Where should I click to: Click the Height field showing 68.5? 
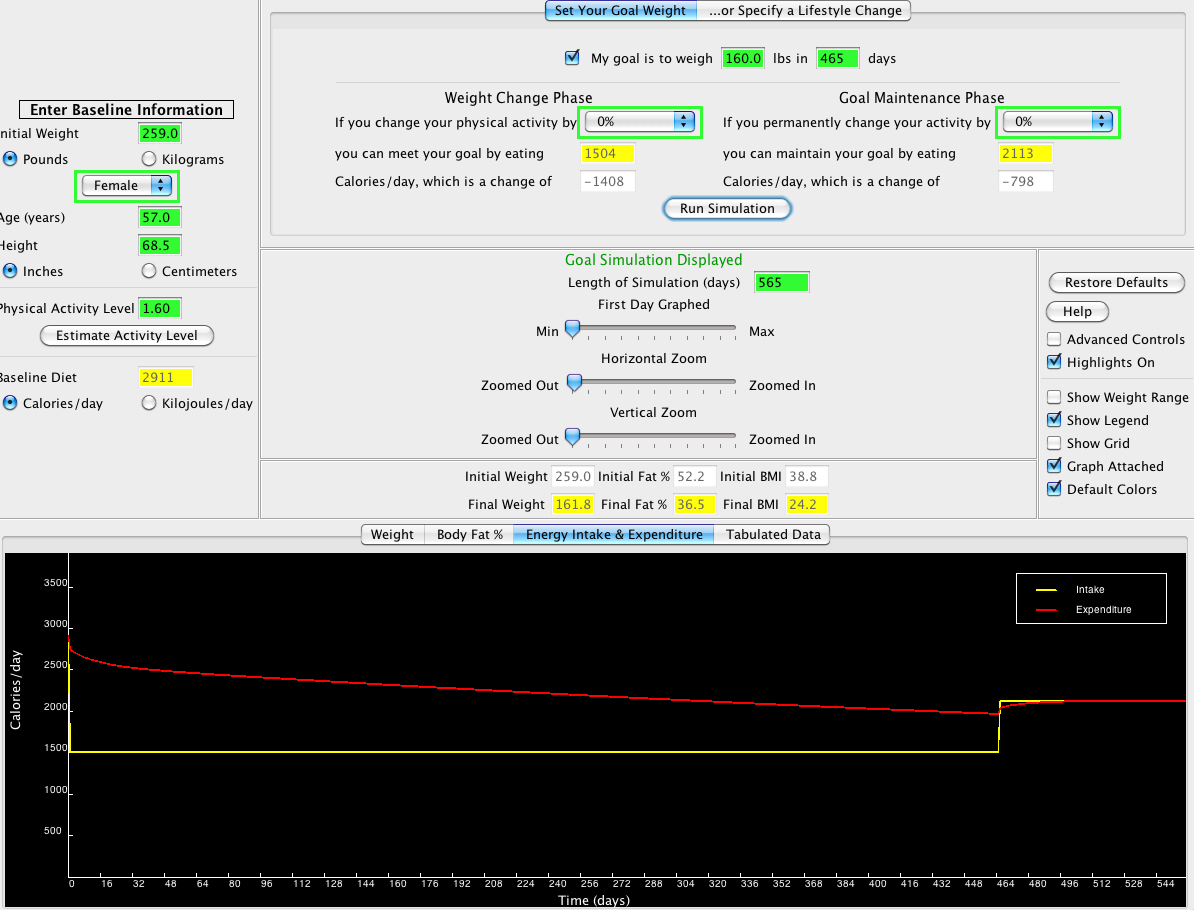pos(160,245)
